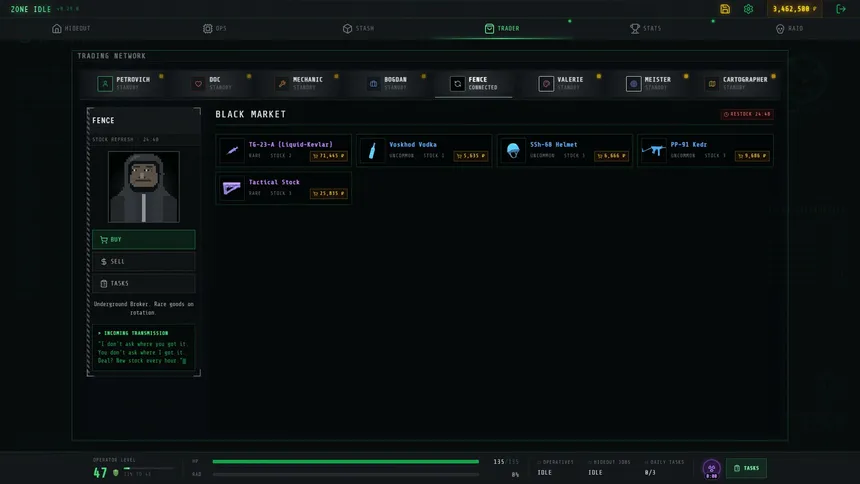Select the Trader tab

point(502,29)
